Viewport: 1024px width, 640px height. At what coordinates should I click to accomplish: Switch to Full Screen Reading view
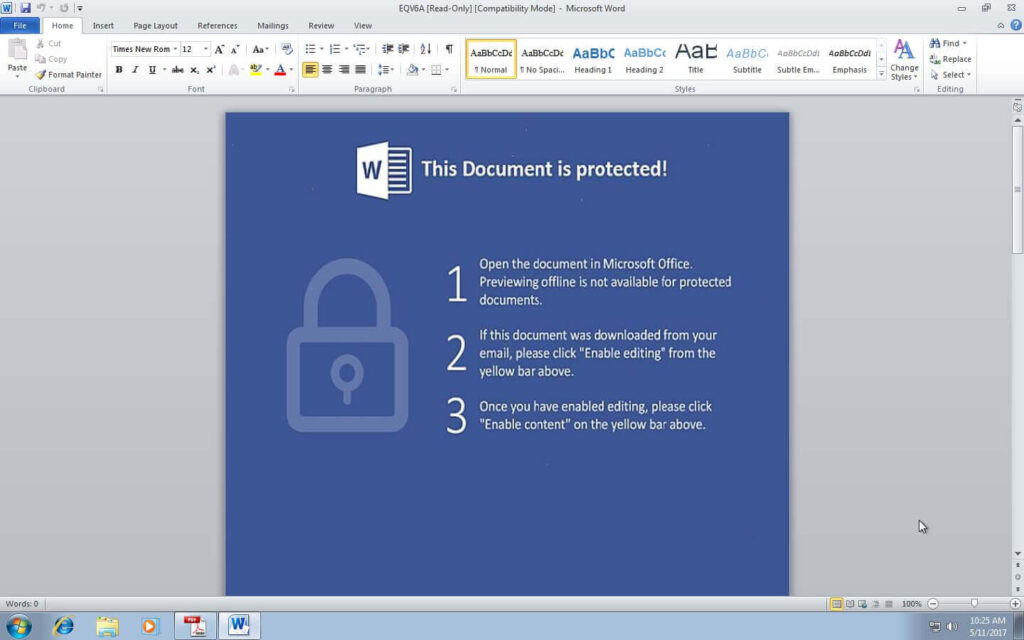[850, 604]
